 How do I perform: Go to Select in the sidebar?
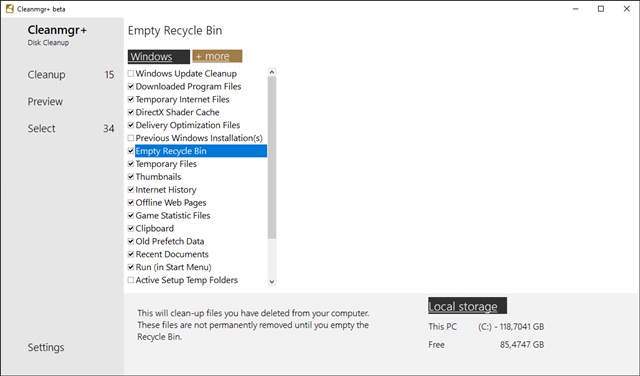pyautogui.click(x=41, y=129)
